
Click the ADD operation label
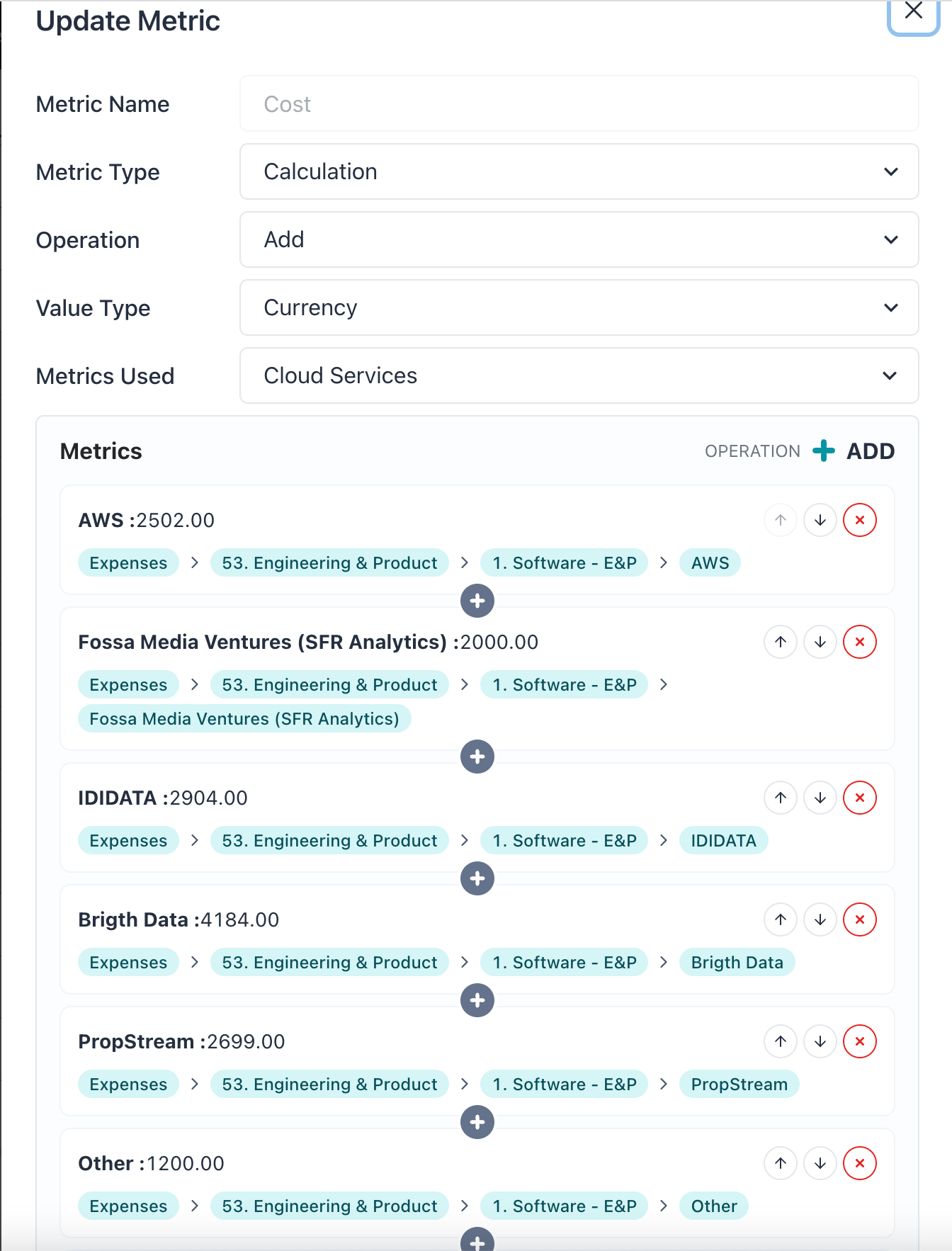tap(871, 451)
